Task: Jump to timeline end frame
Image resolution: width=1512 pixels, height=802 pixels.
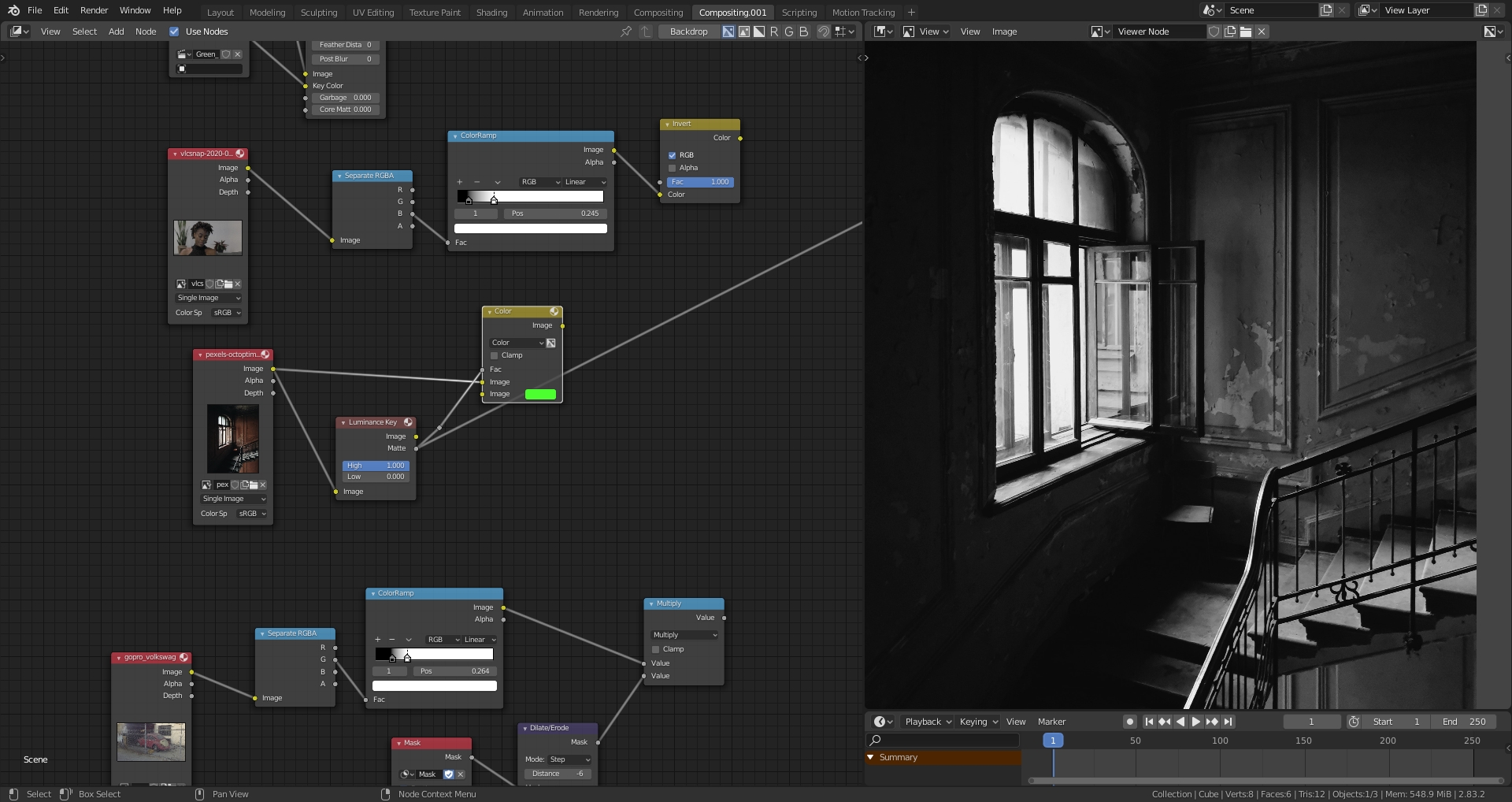Action: (1228, 722)
